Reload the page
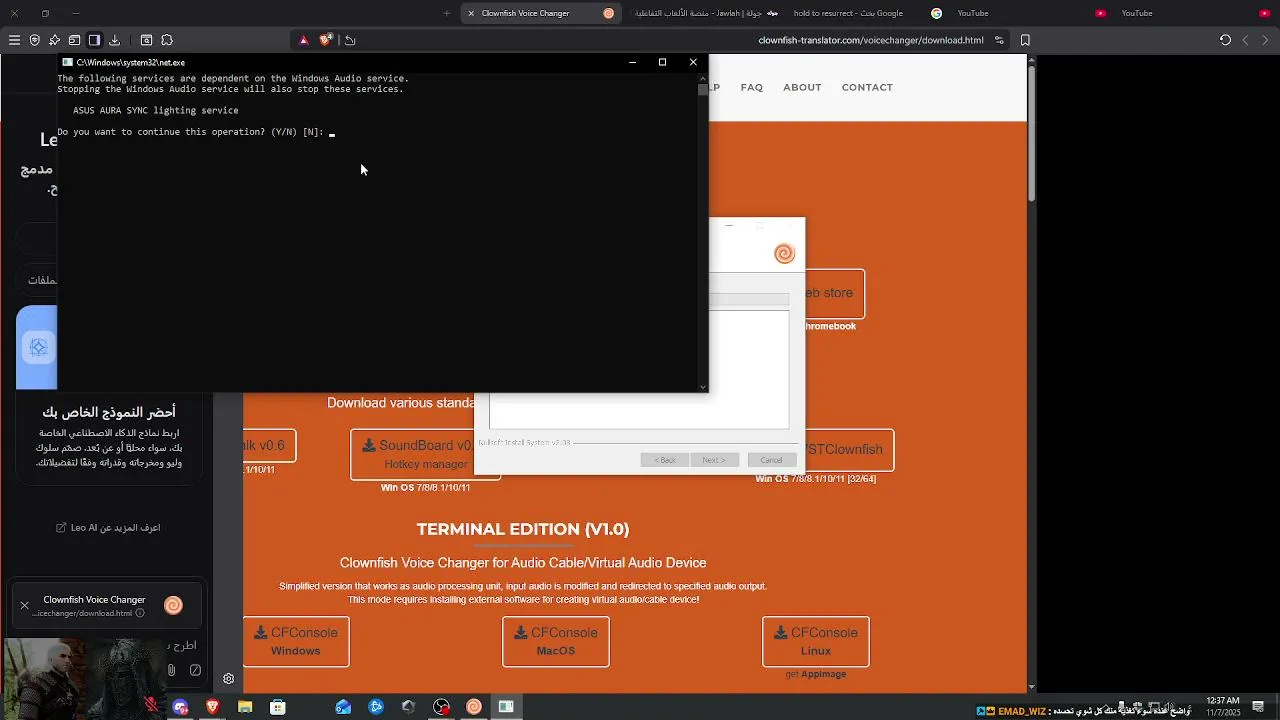Screen dimensions: 1280x720 point(1225,40)
